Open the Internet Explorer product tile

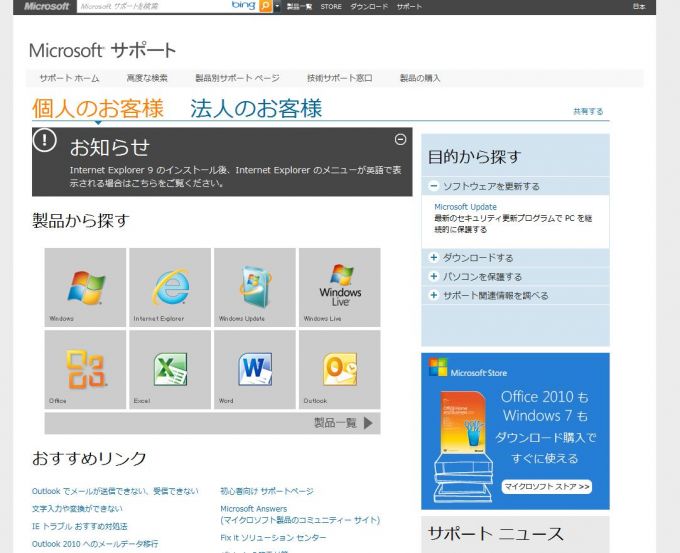click(170, 287)
